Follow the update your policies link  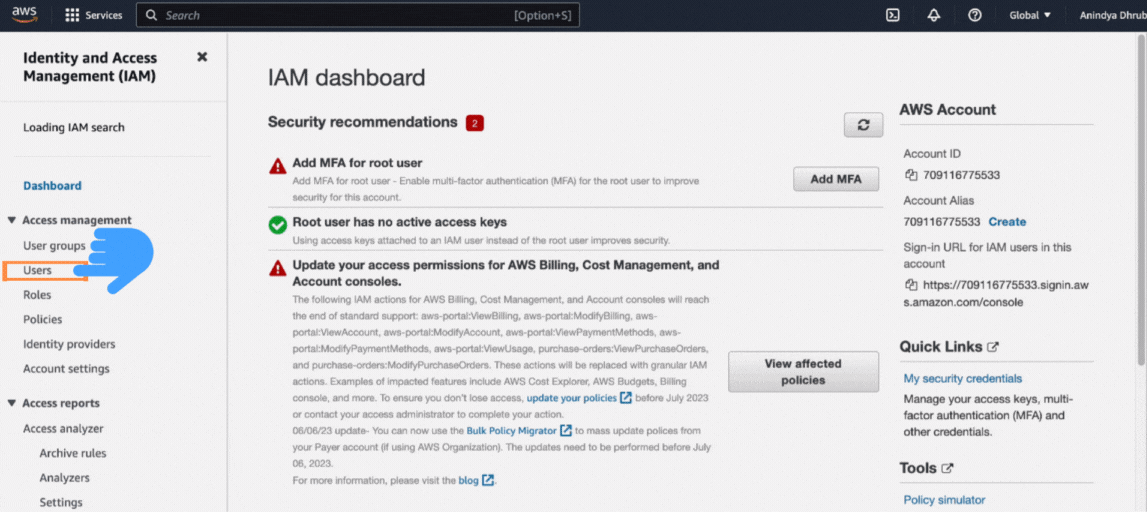(571, 399)
